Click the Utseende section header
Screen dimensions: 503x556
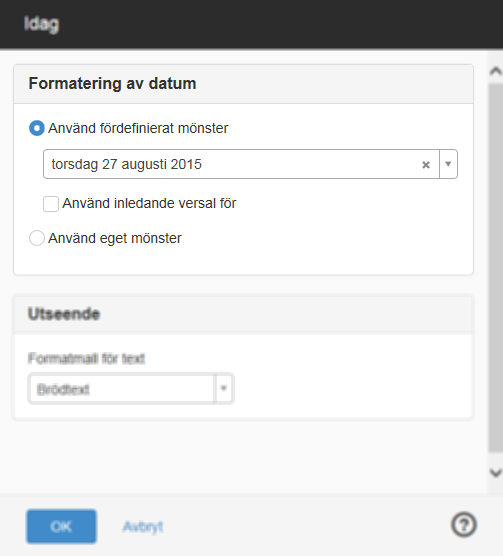point(243,314)
